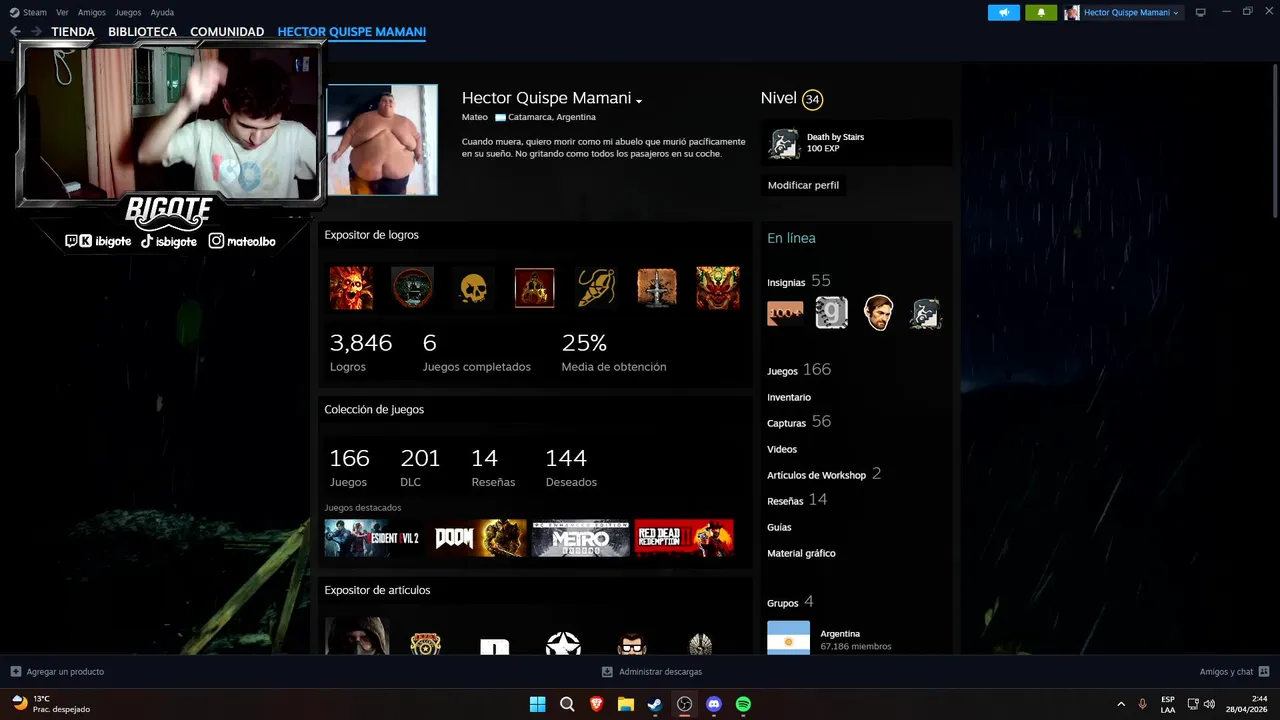The width and height of the screenshot is (1280, 720).
Task: Open the Inventario link
Action: [x=789, y=397]
